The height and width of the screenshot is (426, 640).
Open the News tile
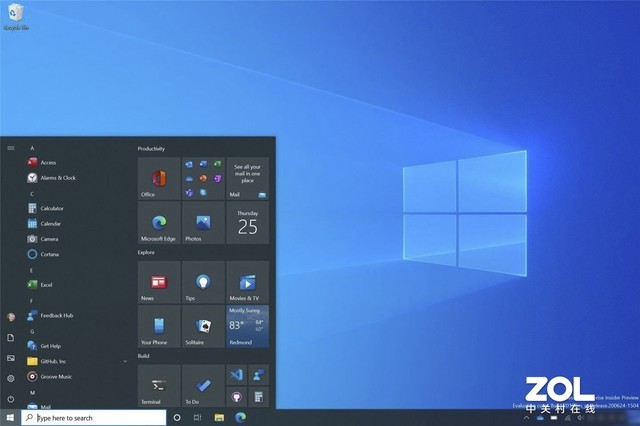(159, 282)
